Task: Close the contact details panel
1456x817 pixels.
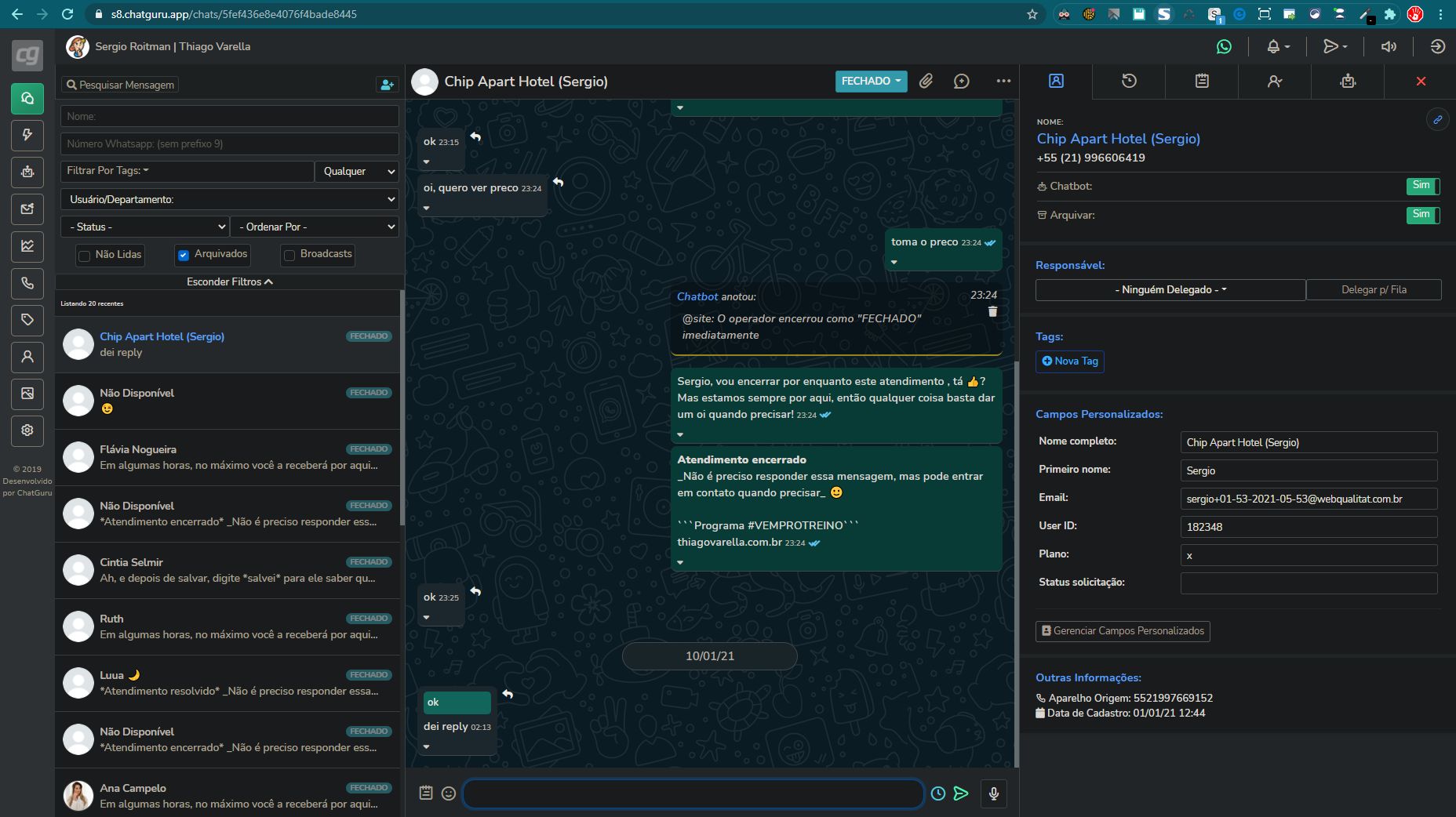Action: click(x=1421, y=82)
